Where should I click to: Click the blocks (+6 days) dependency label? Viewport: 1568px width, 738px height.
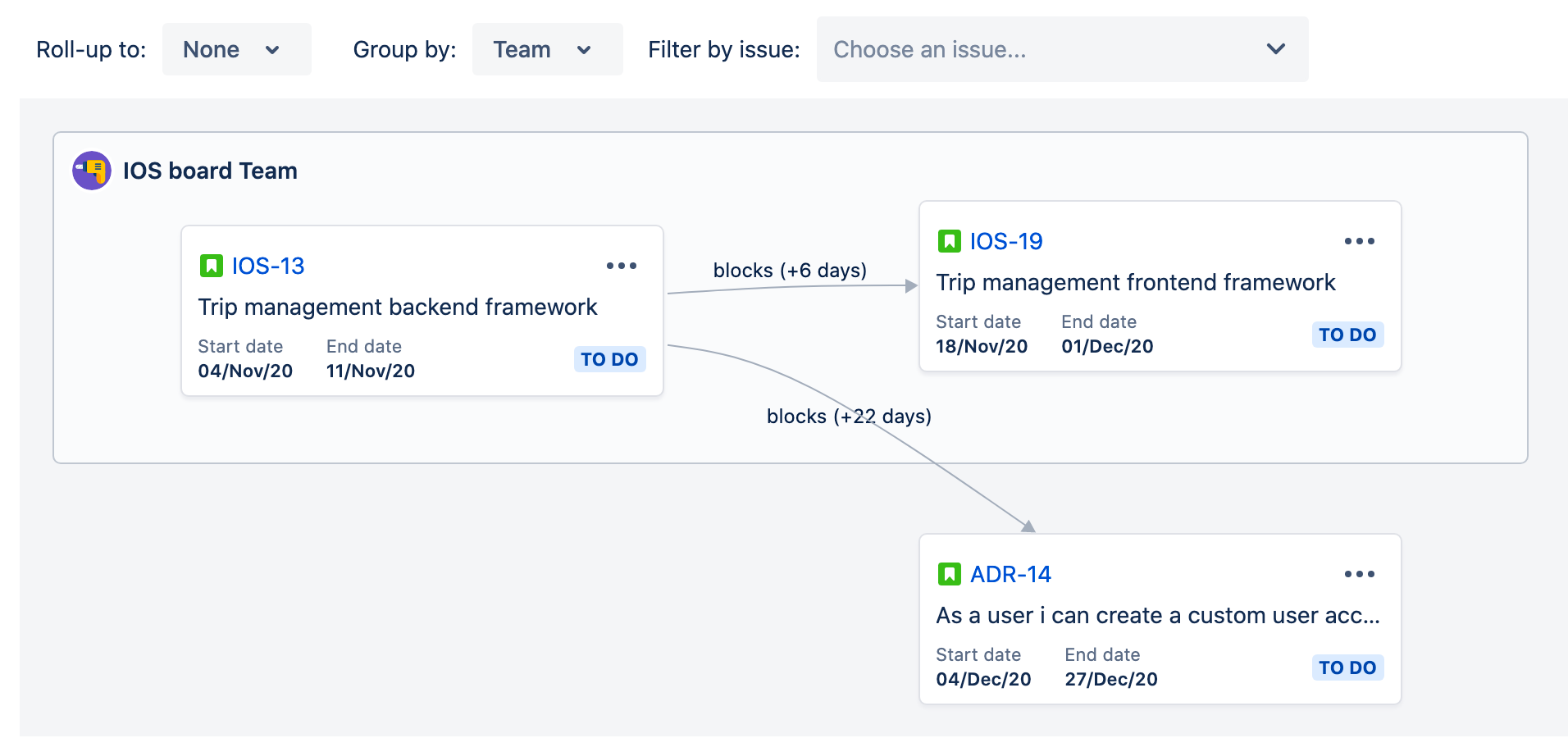[790, 270]
